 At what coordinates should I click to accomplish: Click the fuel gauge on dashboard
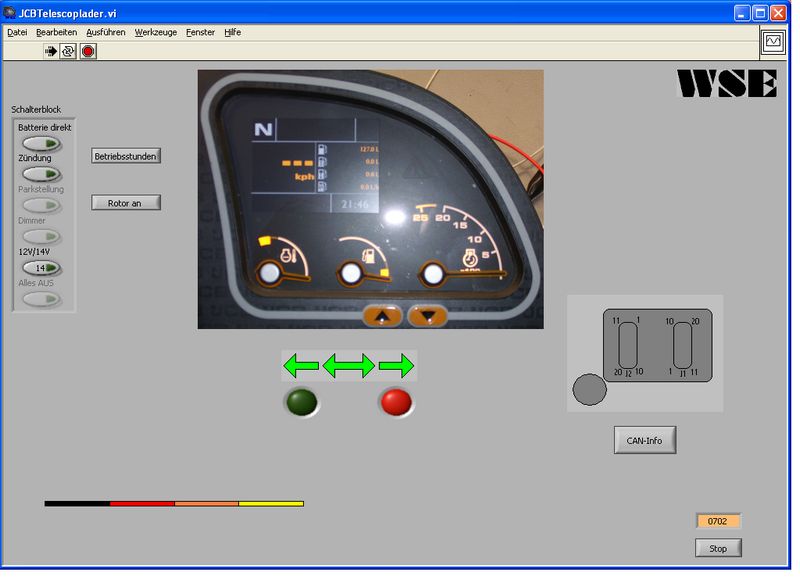[x=363, y=261]
